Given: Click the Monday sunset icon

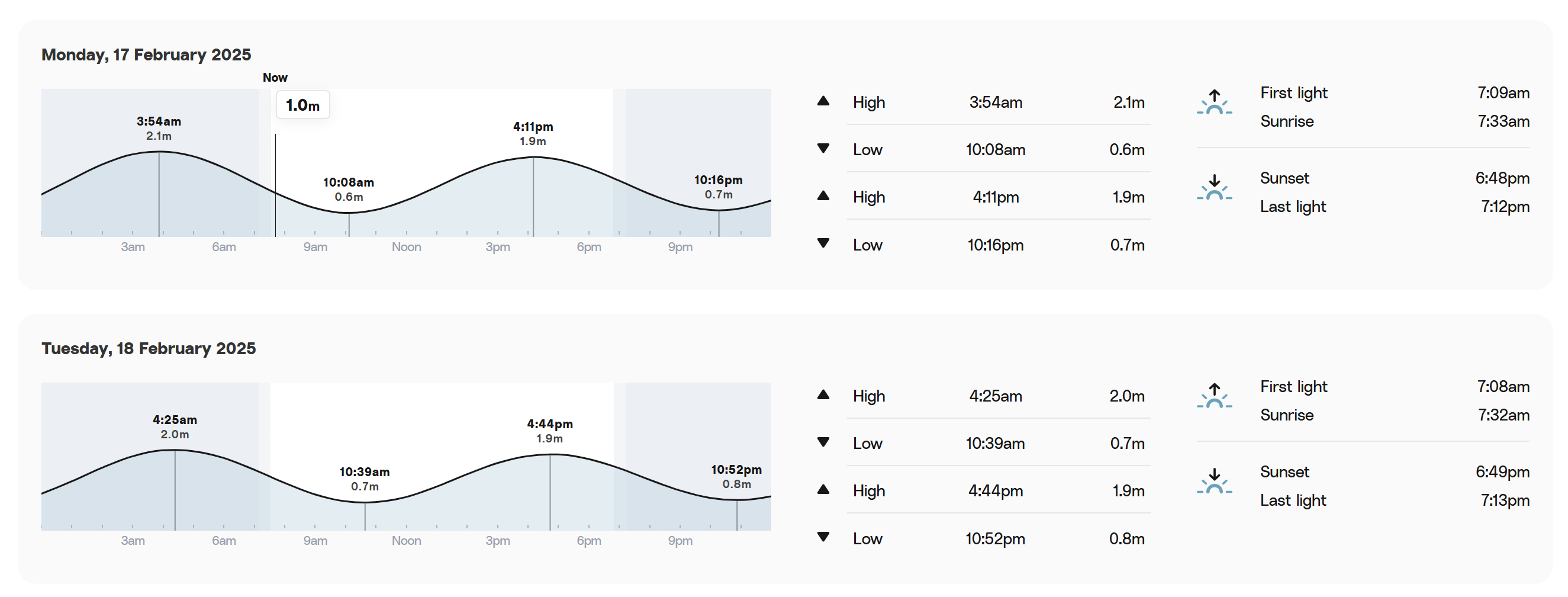Looking at the screenshot, I should [1214, 188].
